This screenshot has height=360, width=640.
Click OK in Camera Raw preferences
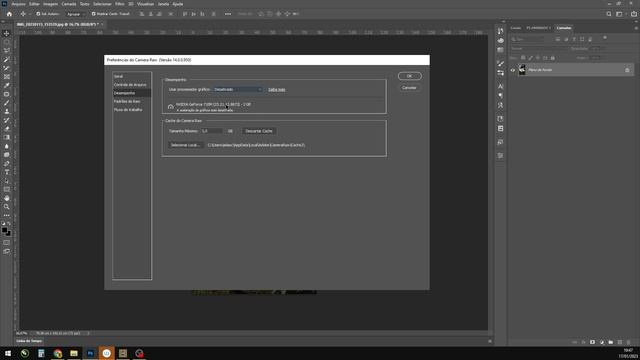409,76
